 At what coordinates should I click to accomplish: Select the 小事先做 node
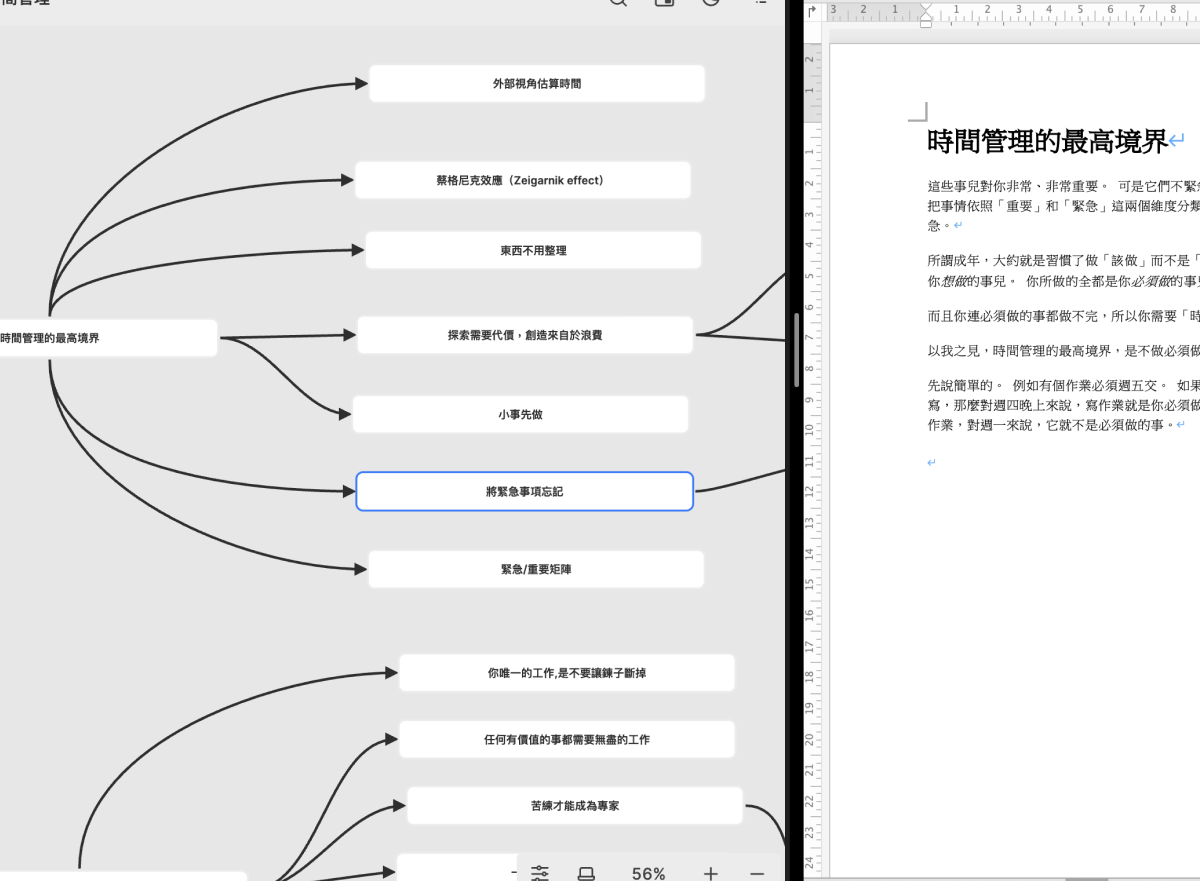520,414
